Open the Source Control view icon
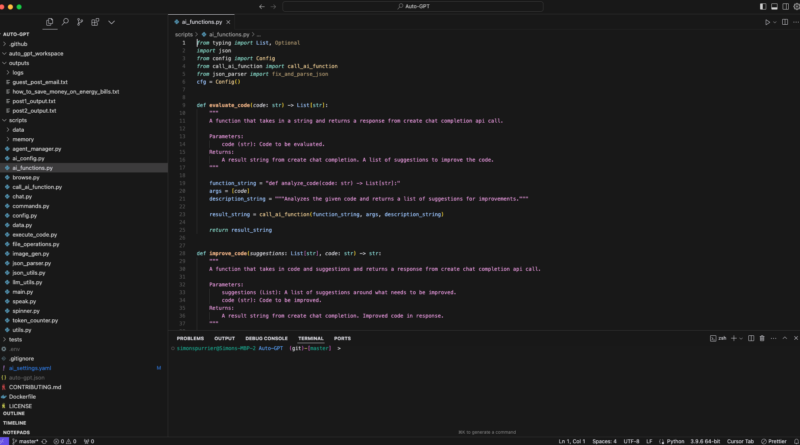 click(x=80, y=22)
